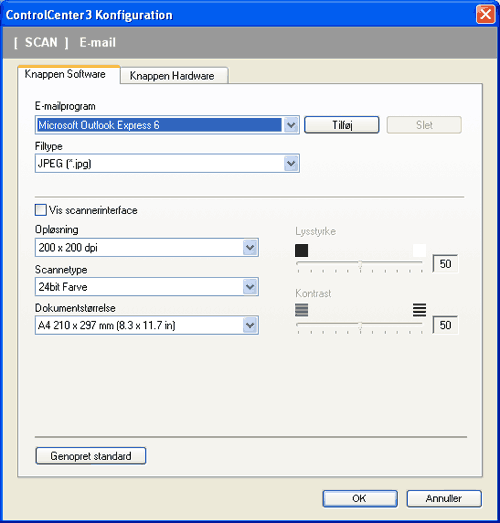Screen dimensions: 500x523
Task: Click the Kontrast slider track
Action: point(360,324)
